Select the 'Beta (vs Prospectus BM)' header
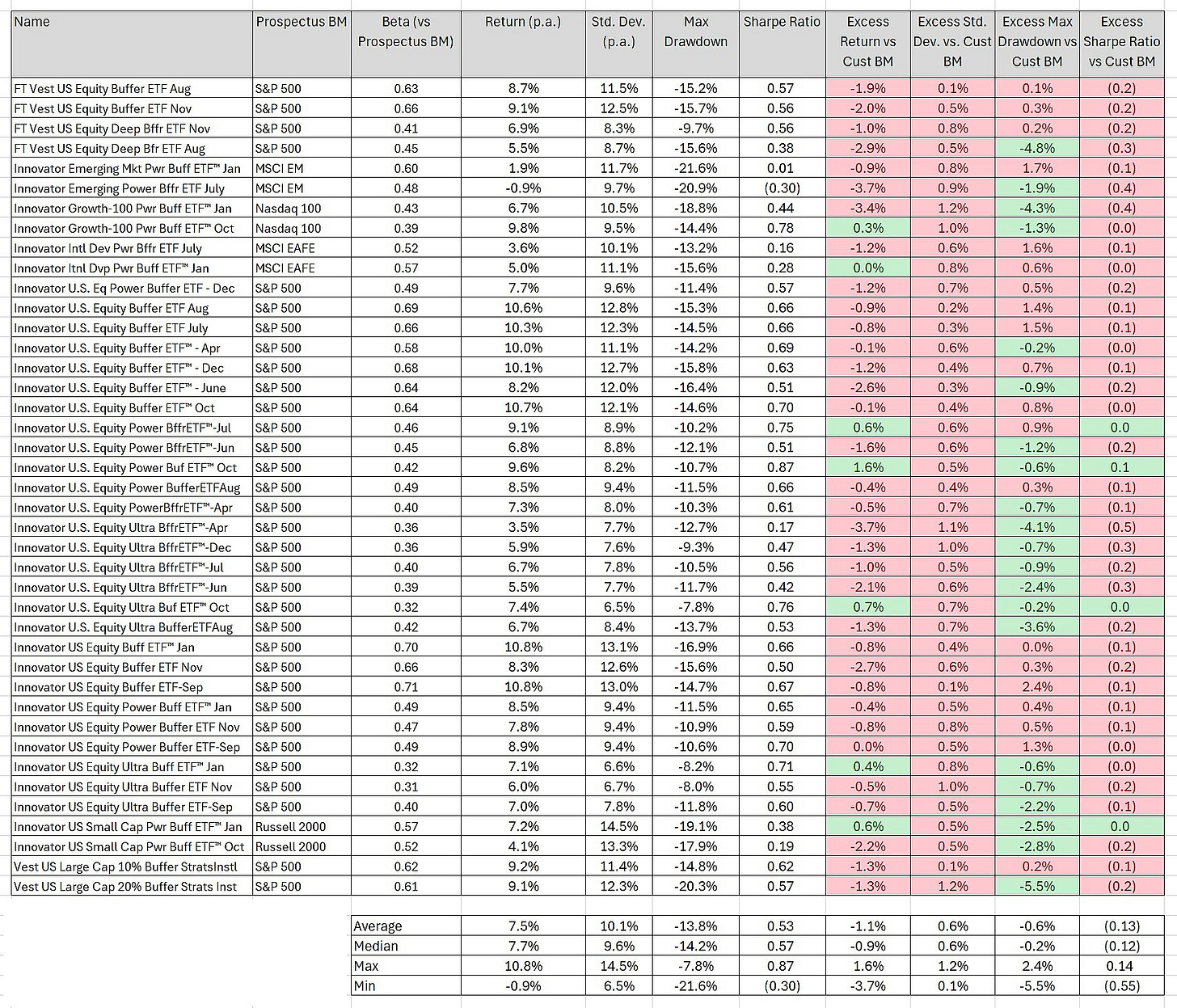Screen dimensions: 1177x1008 pos(406,44)
